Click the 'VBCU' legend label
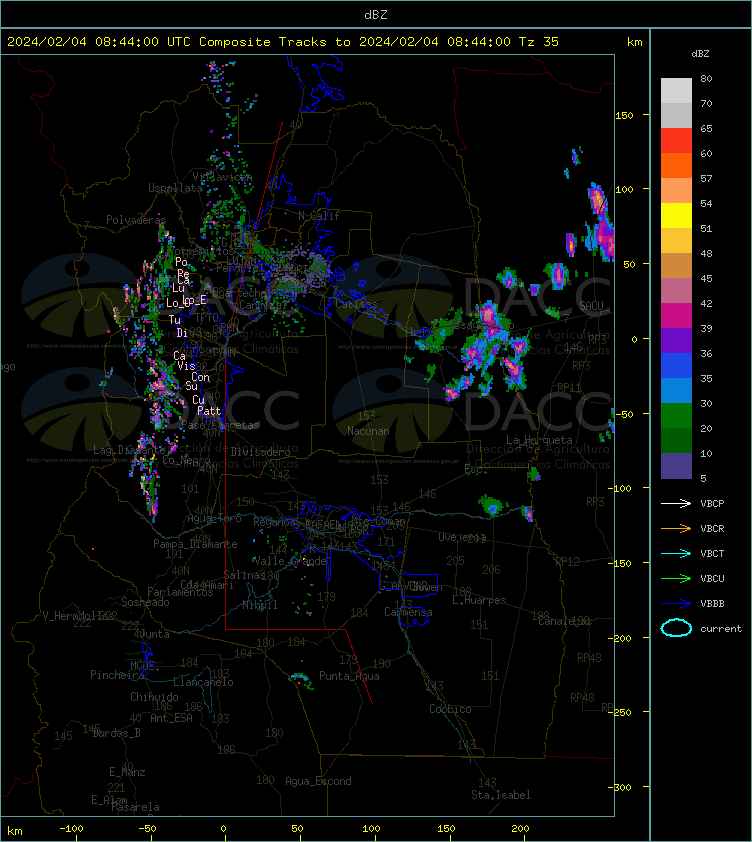752x842 pixels. tap(712, 579)
